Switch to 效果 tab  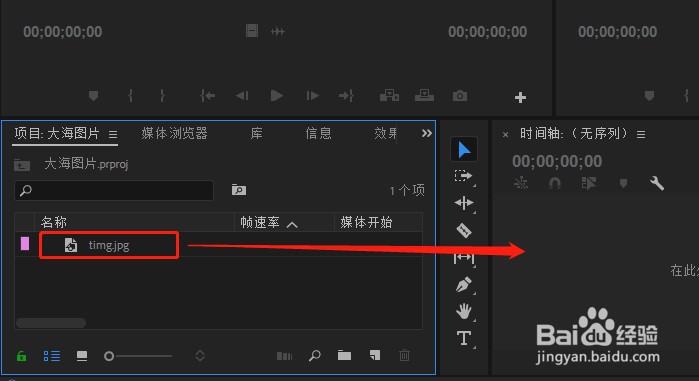click(x=385, y=133)
